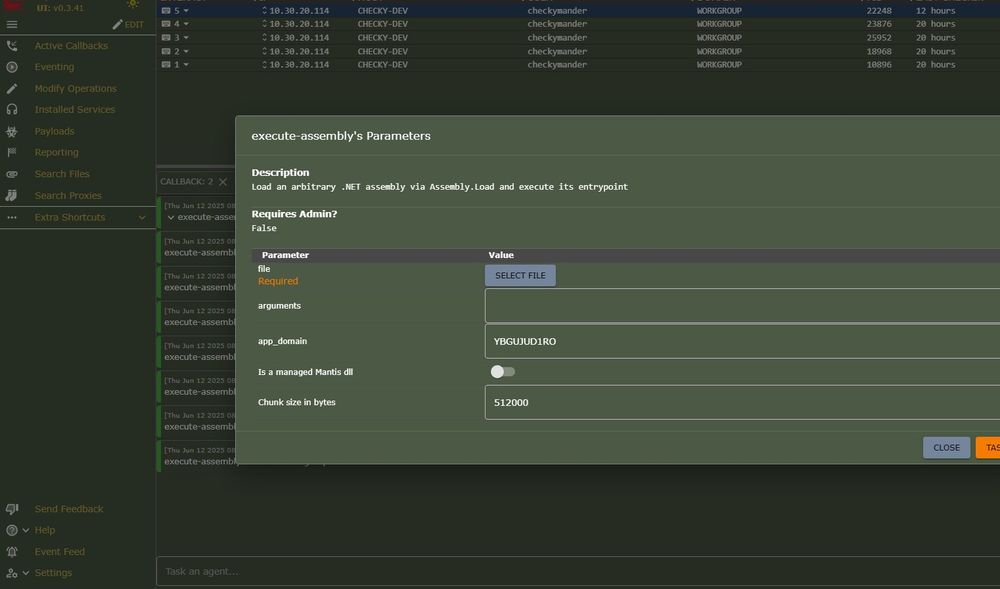Click the Extra Shortcuts three-dots icon
1000x589 pixels.
click(x=12, y=217)
